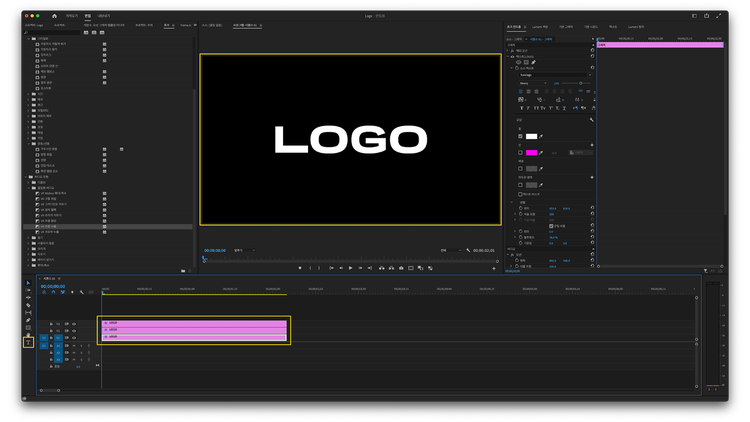750x422 pixels.
Task: Click the magenta stroke color swatch
Action: [x=532, y=153]
